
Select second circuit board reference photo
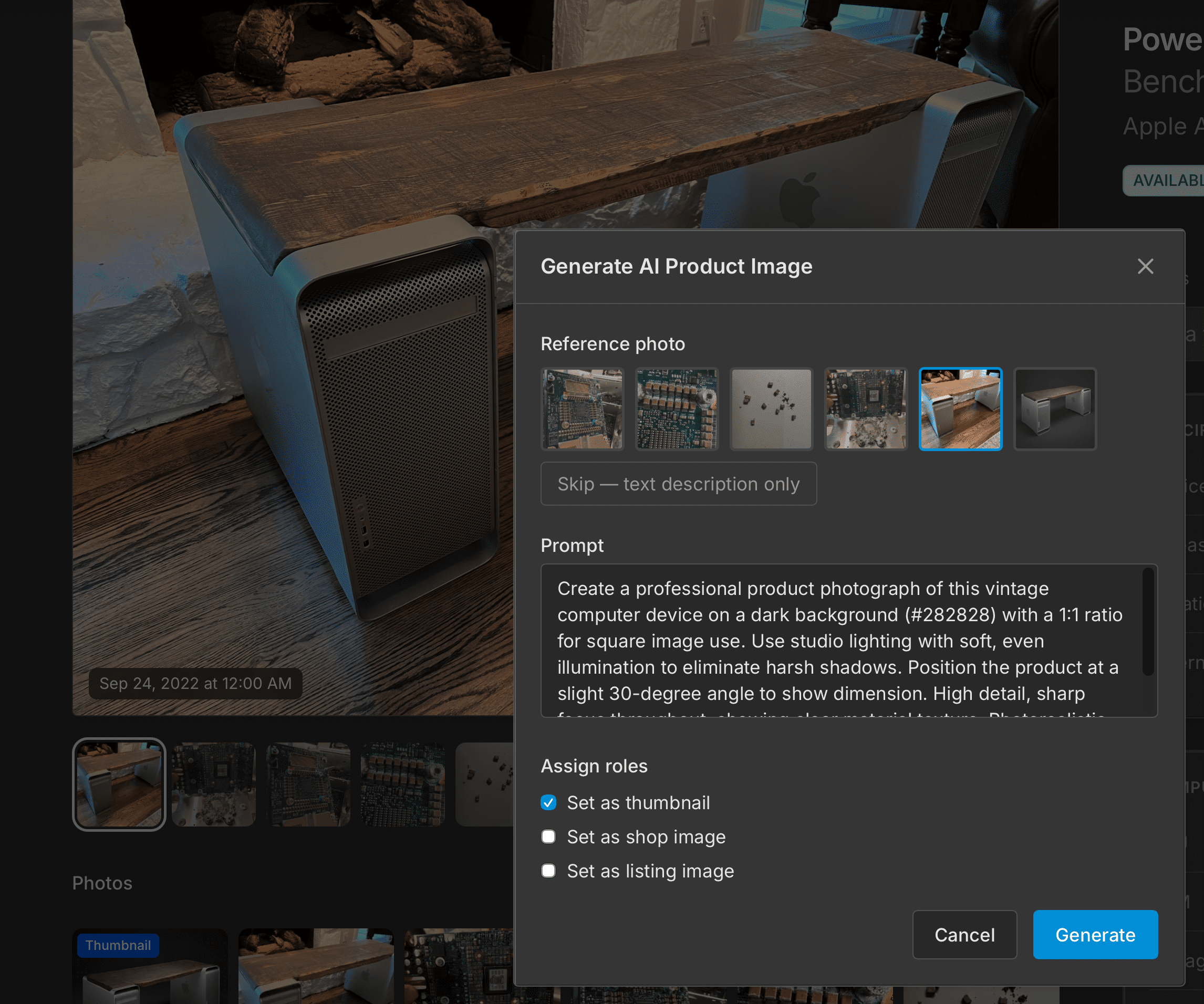click(677, 409)
